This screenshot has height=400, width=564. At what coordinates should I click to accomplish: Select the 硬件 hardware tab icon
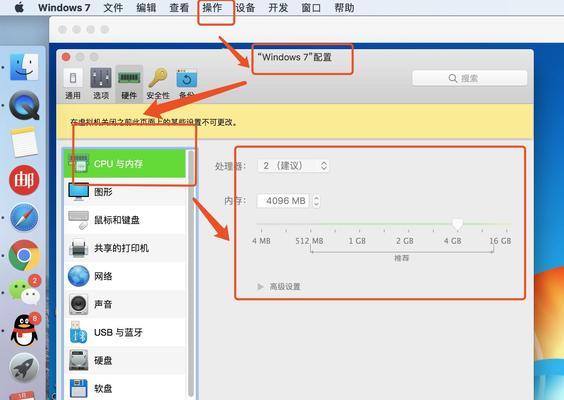click(129, 84)
